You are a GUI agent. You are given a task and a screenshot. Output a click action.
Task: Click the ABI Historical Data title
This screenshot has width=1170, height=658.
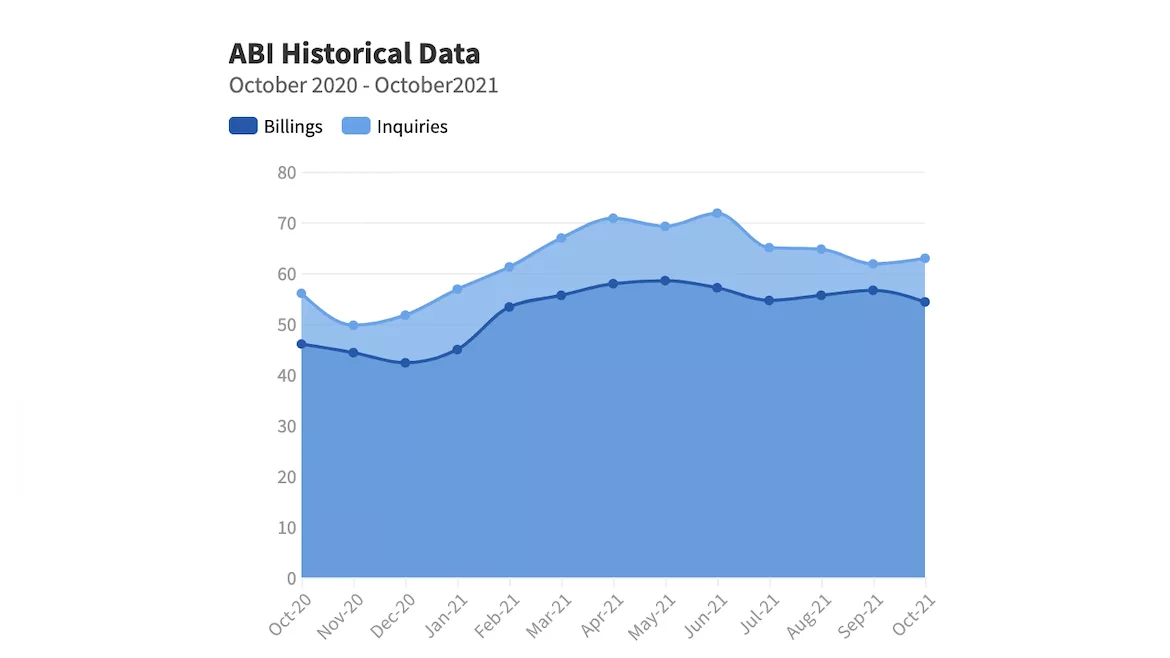[354, 54]
